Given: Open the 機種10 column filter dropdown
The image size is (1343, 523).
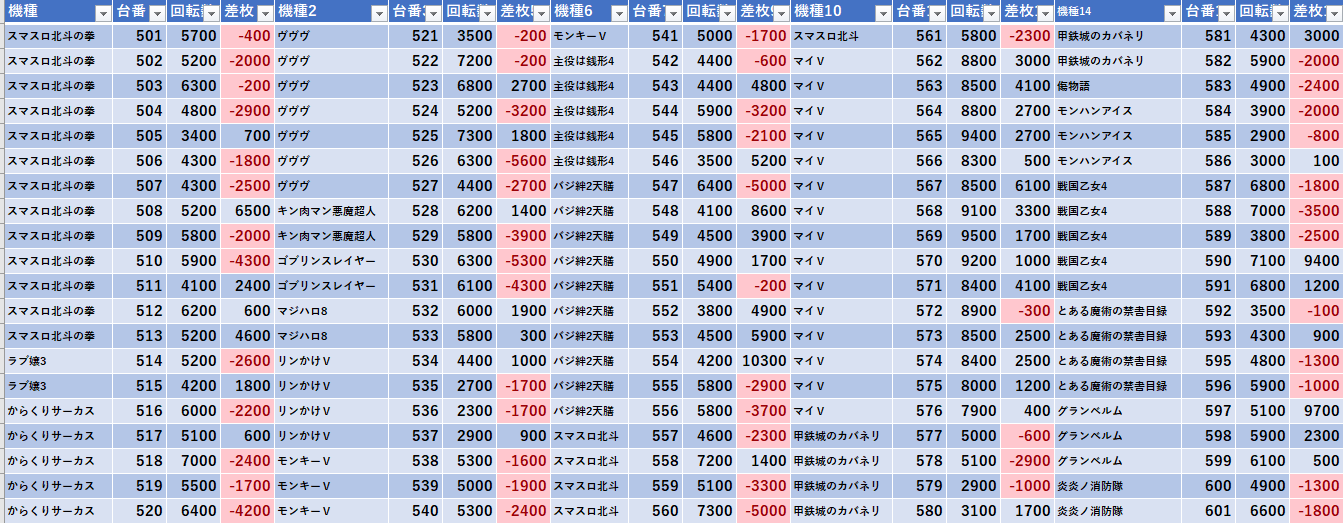Looking at the screenshot, I should (881, 13).
